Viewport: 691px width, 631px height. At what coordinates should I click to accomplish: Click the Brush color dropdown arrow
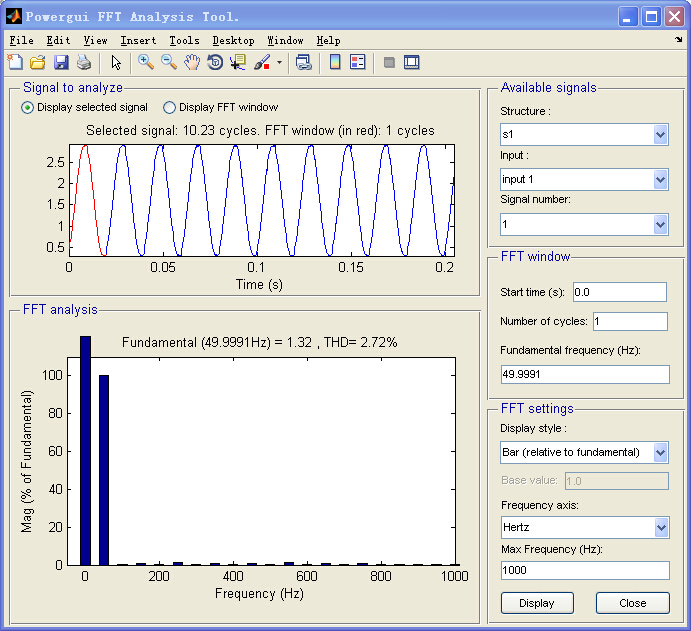[x=279, y=63]
